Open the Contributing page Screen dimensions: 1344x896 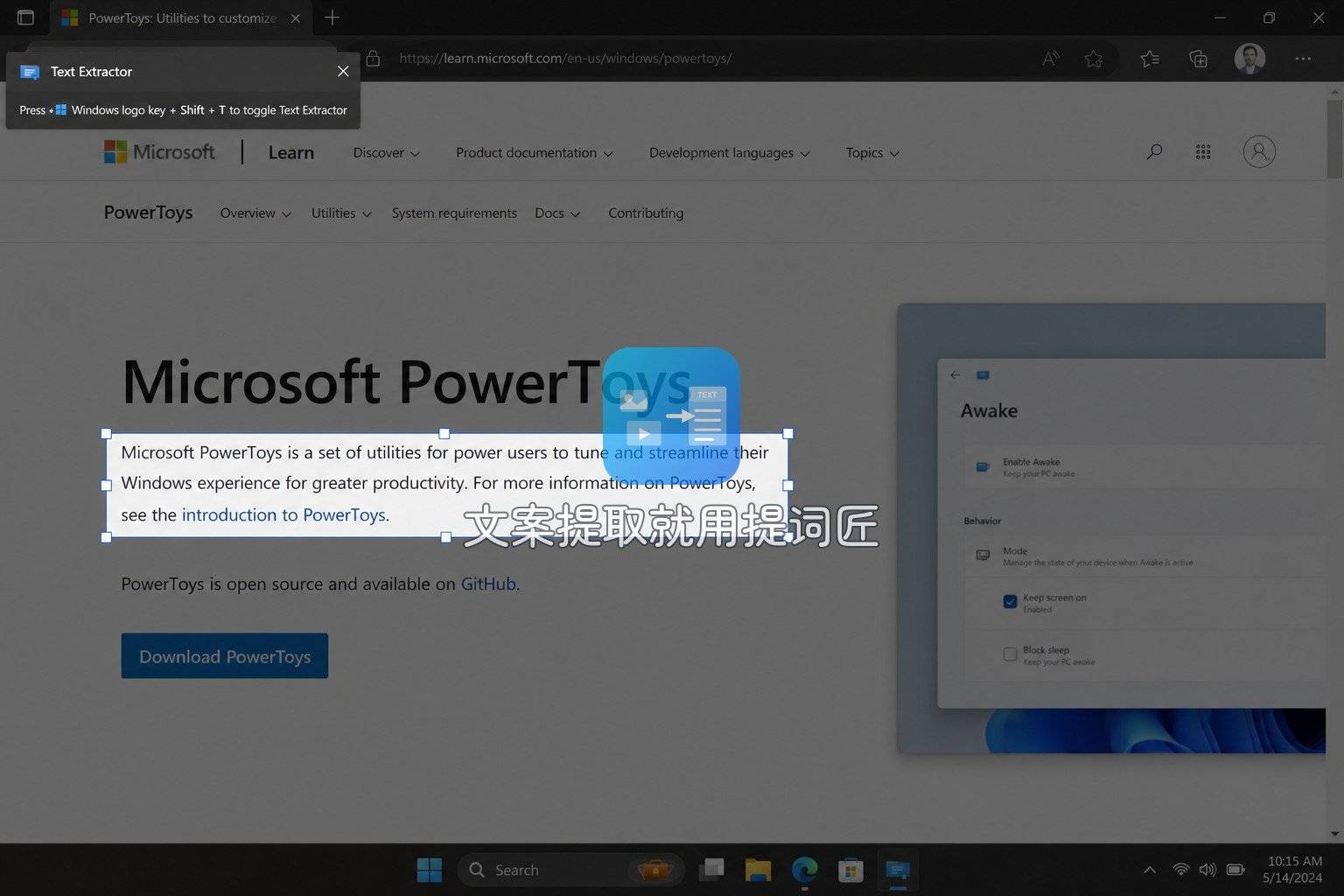pos(646,213)
